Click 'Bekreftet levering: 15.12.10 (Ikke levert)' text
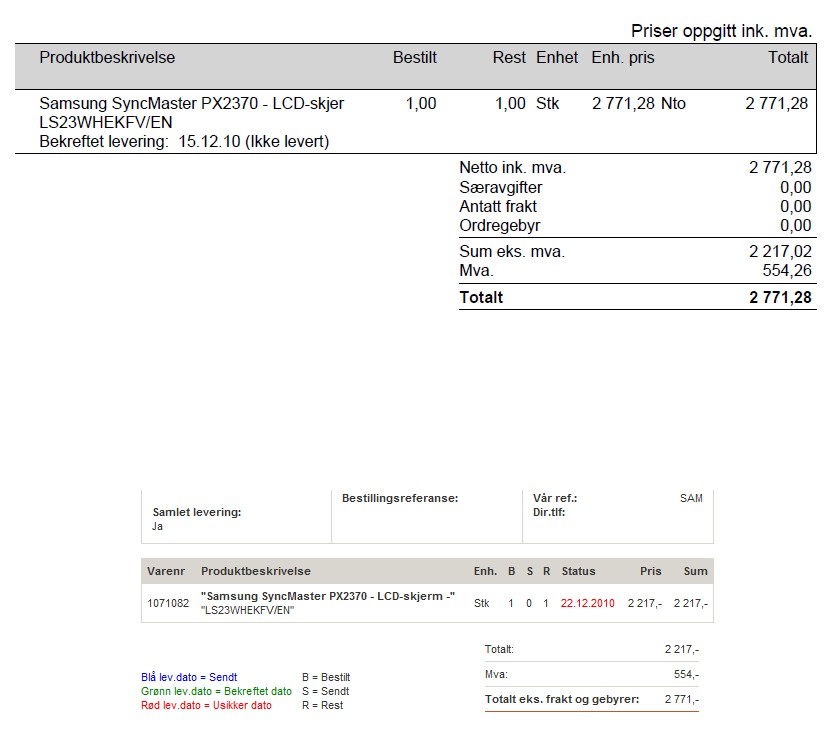Screen dimensions: 836x737 [x=184, y=141]
